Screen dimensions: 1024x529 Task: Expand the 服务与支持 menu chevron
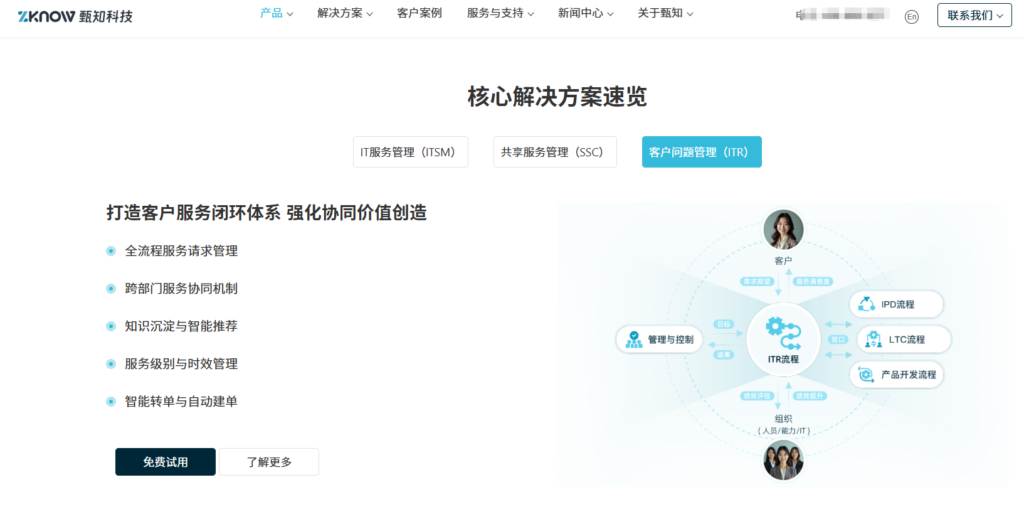[530, 14]
